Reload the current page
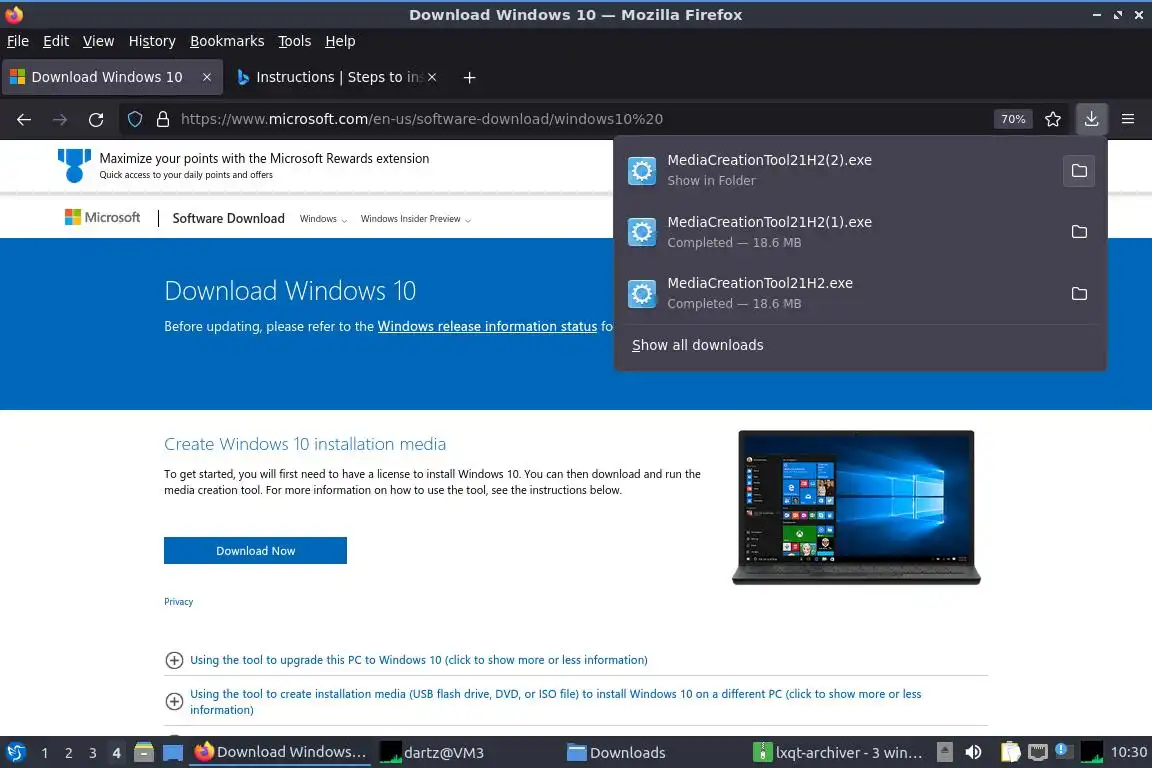Screen dimensions: 1152x768 click(96, 119)
